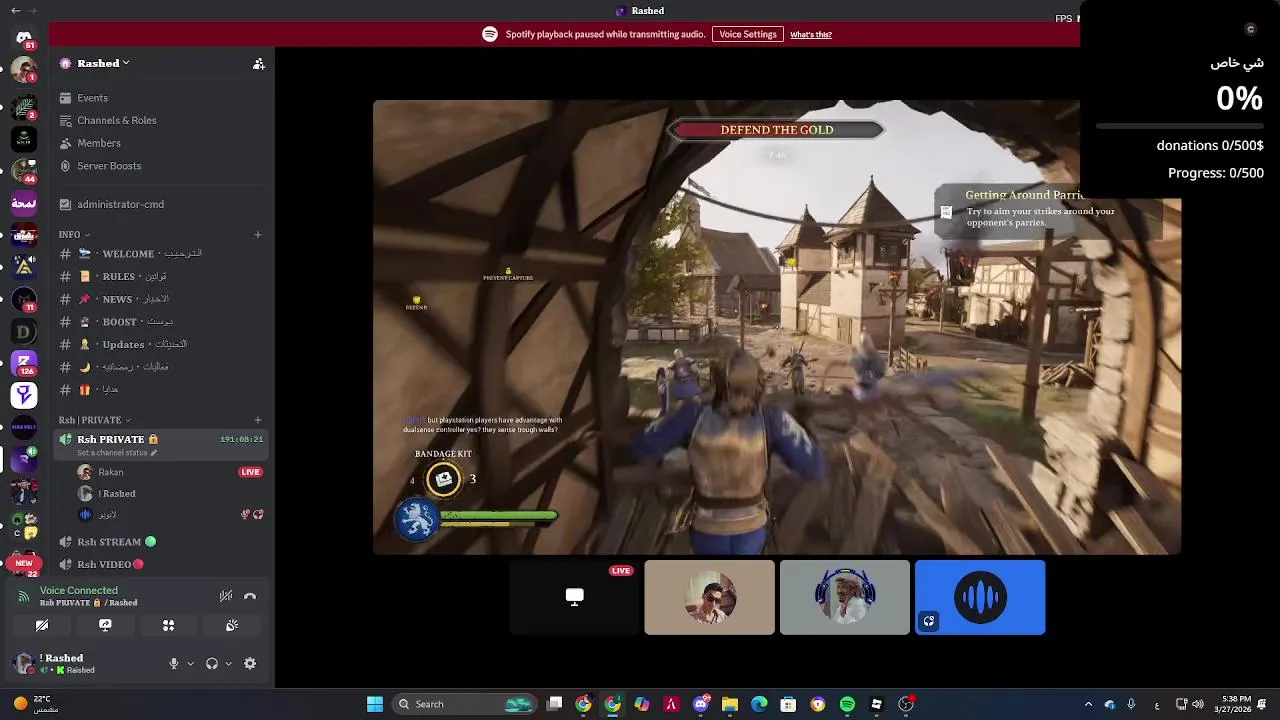Click the back arrow in title bar
This screenshot has height=720, width=1280.
(15, 10)
